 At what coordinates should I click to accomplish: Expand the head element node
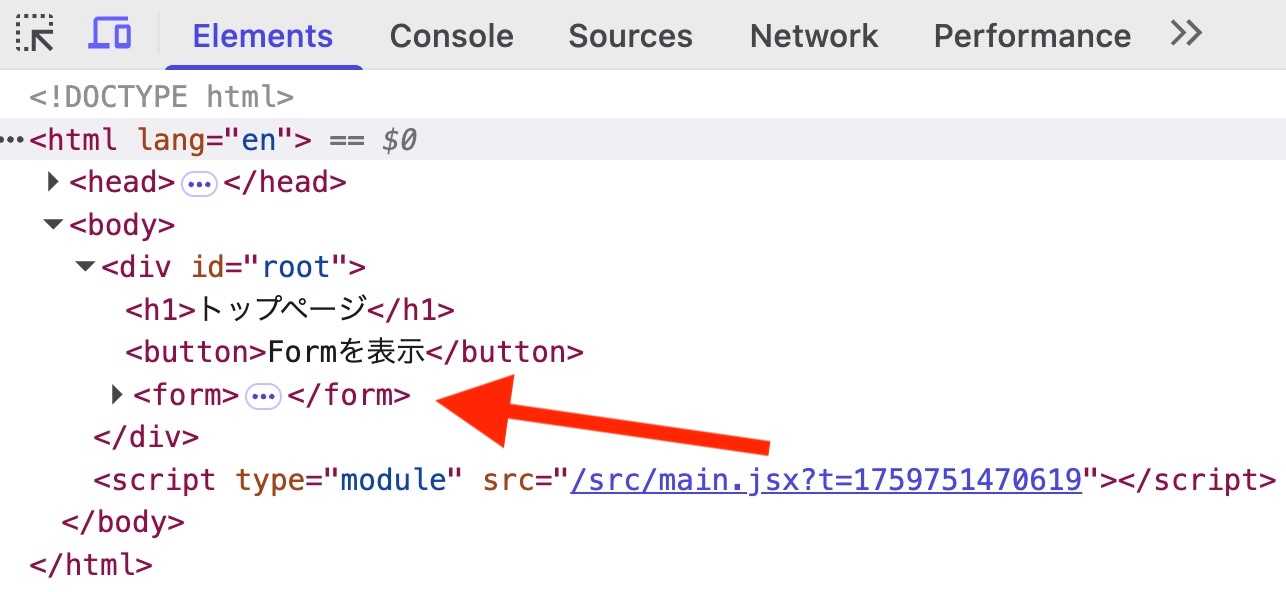(54, 182)
